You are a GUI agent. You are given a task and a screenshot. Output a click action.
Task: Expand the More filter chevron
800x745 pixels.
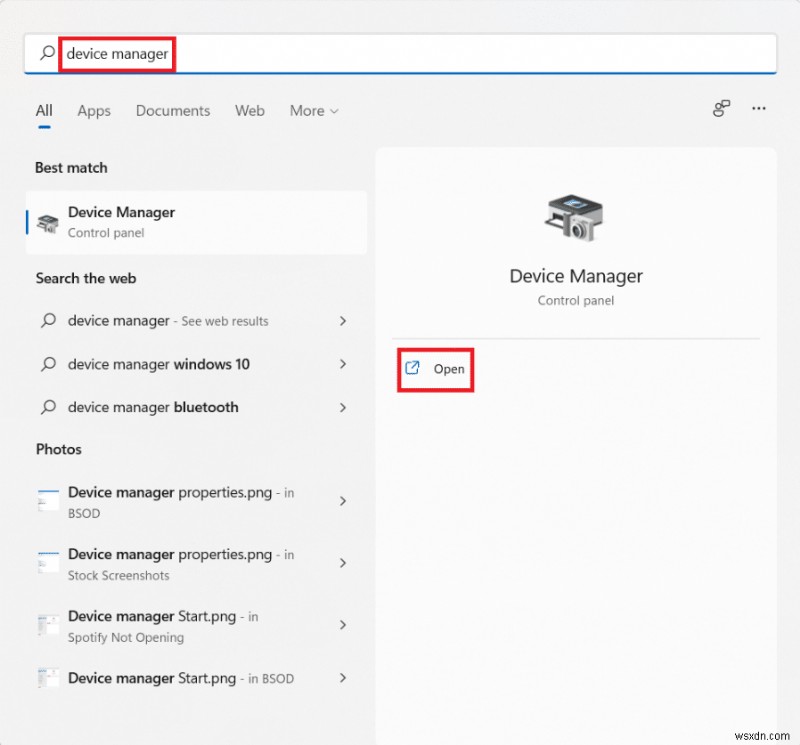(x=333, y=111)
